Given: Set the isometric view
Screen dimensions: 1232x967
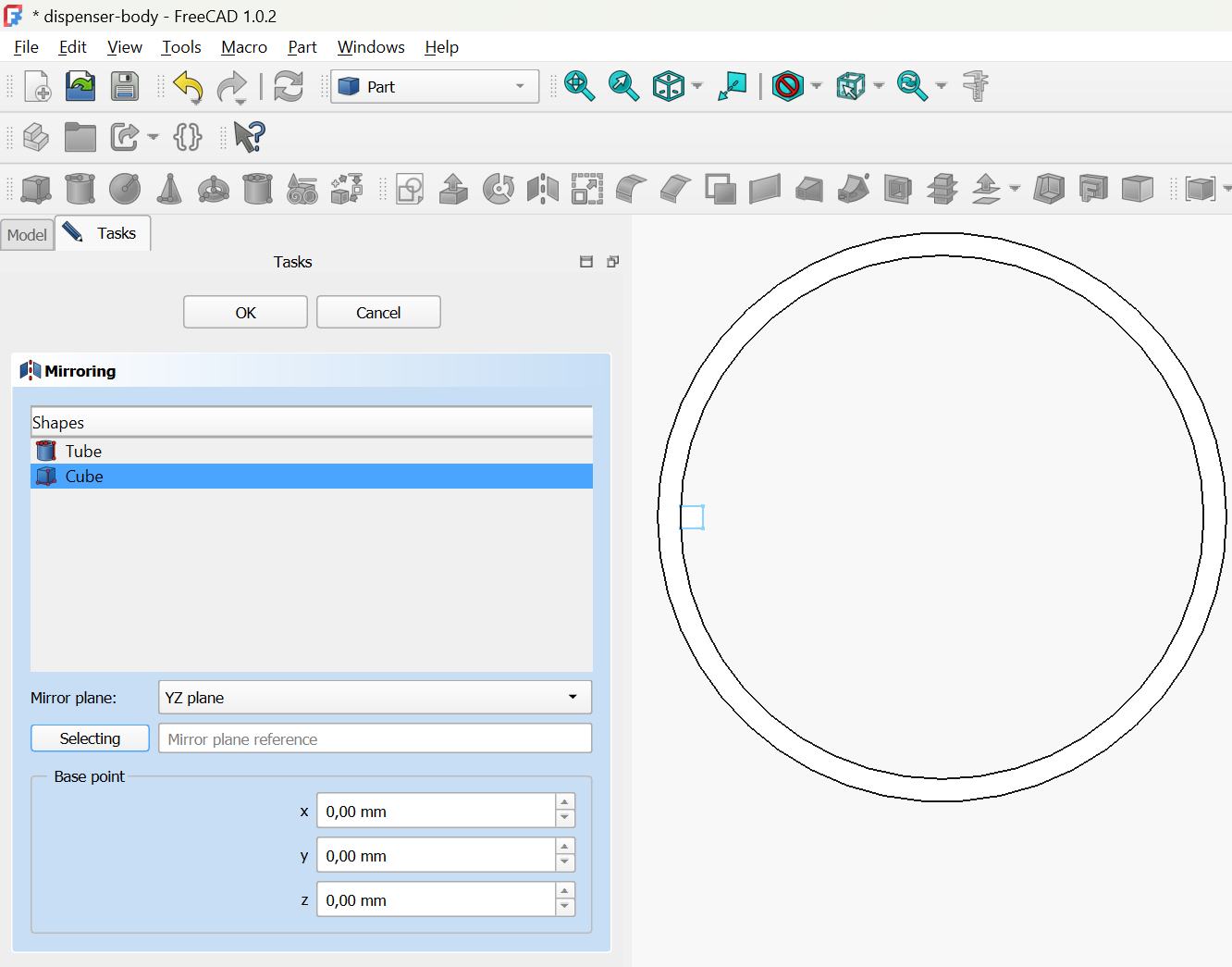Looking at the screenshot, I should click(x=668, y=87).
